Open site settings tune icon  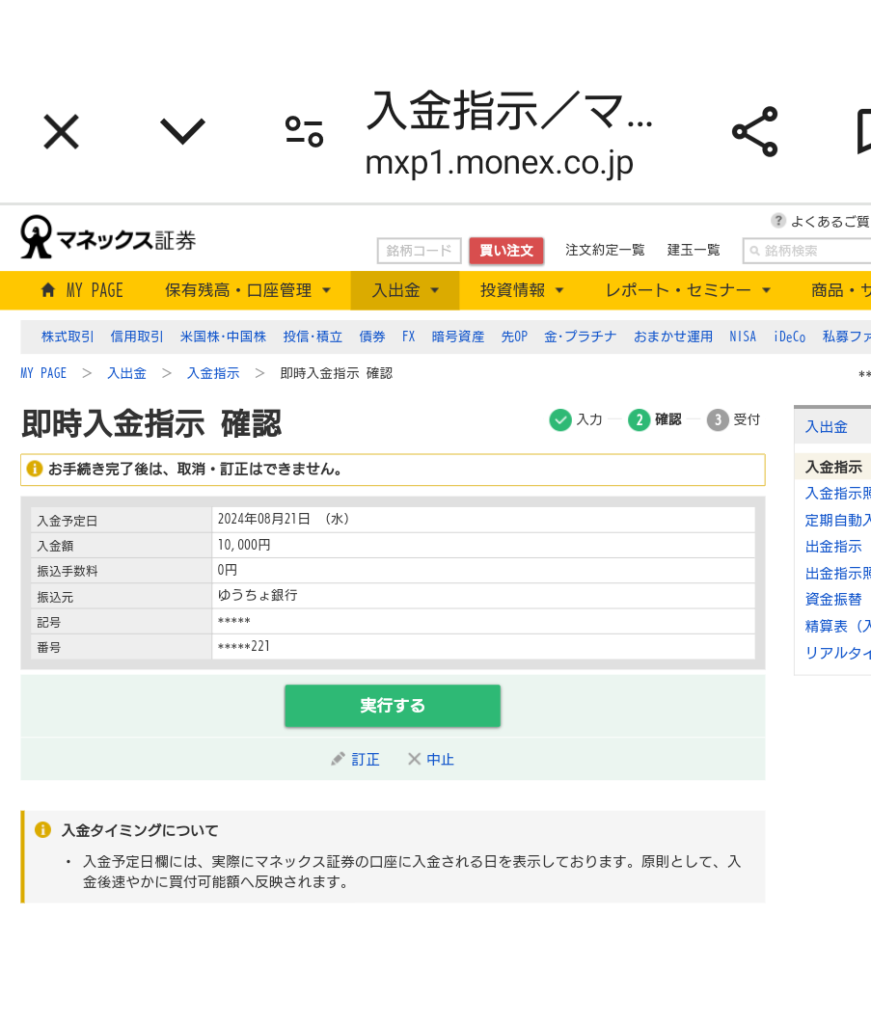coord(304,131)
